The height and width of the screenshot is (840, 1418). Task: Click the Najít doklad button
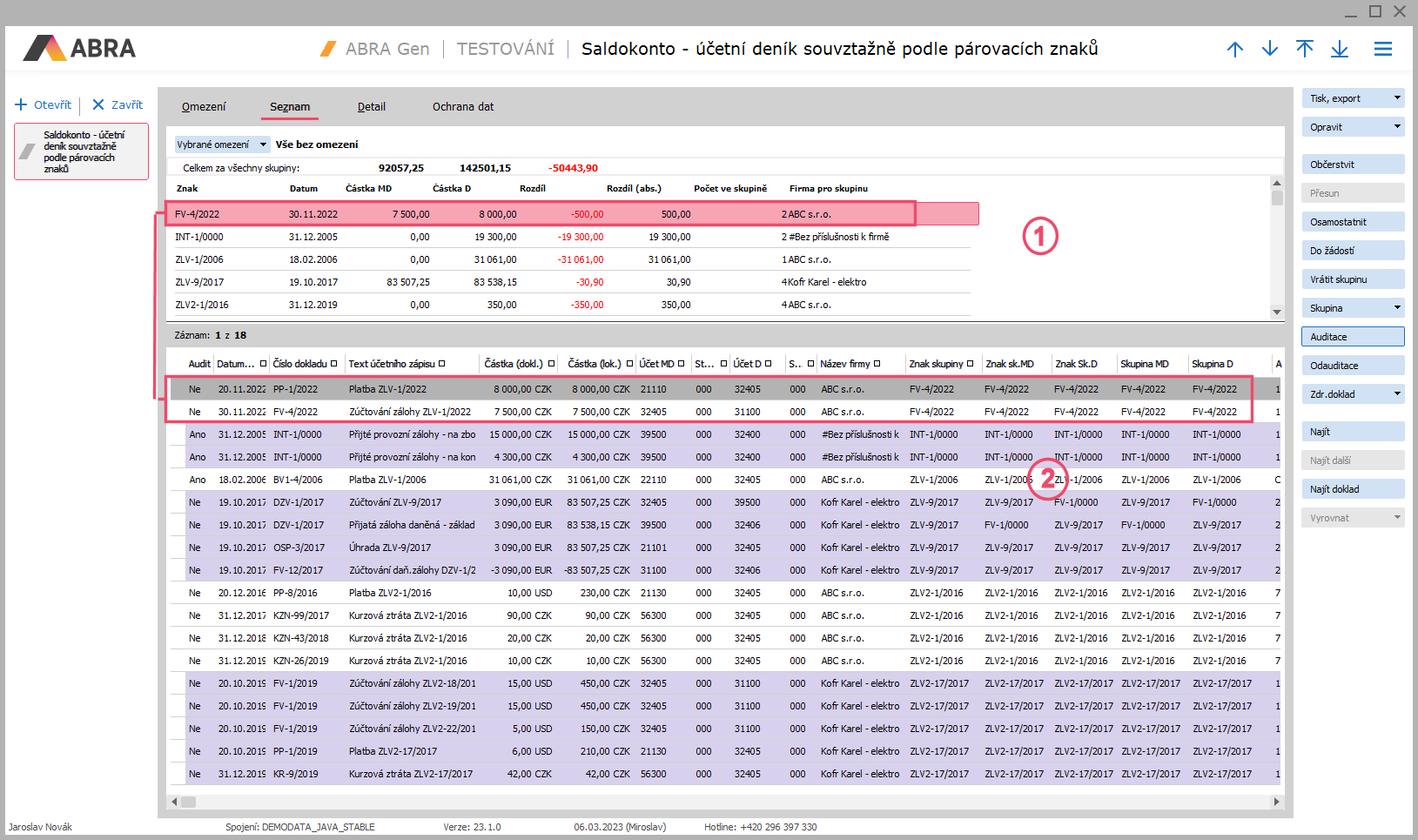point(1352,489)
